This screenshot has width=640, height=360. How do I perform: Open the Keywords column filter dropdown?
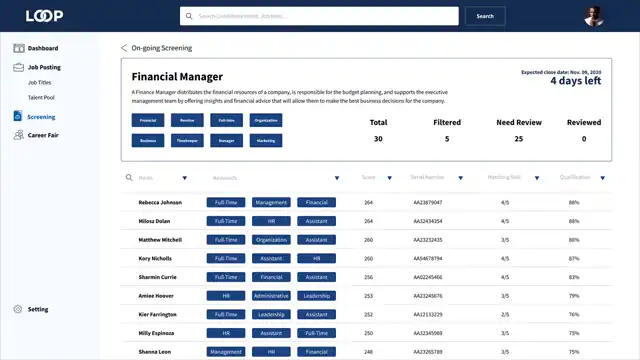337,178
